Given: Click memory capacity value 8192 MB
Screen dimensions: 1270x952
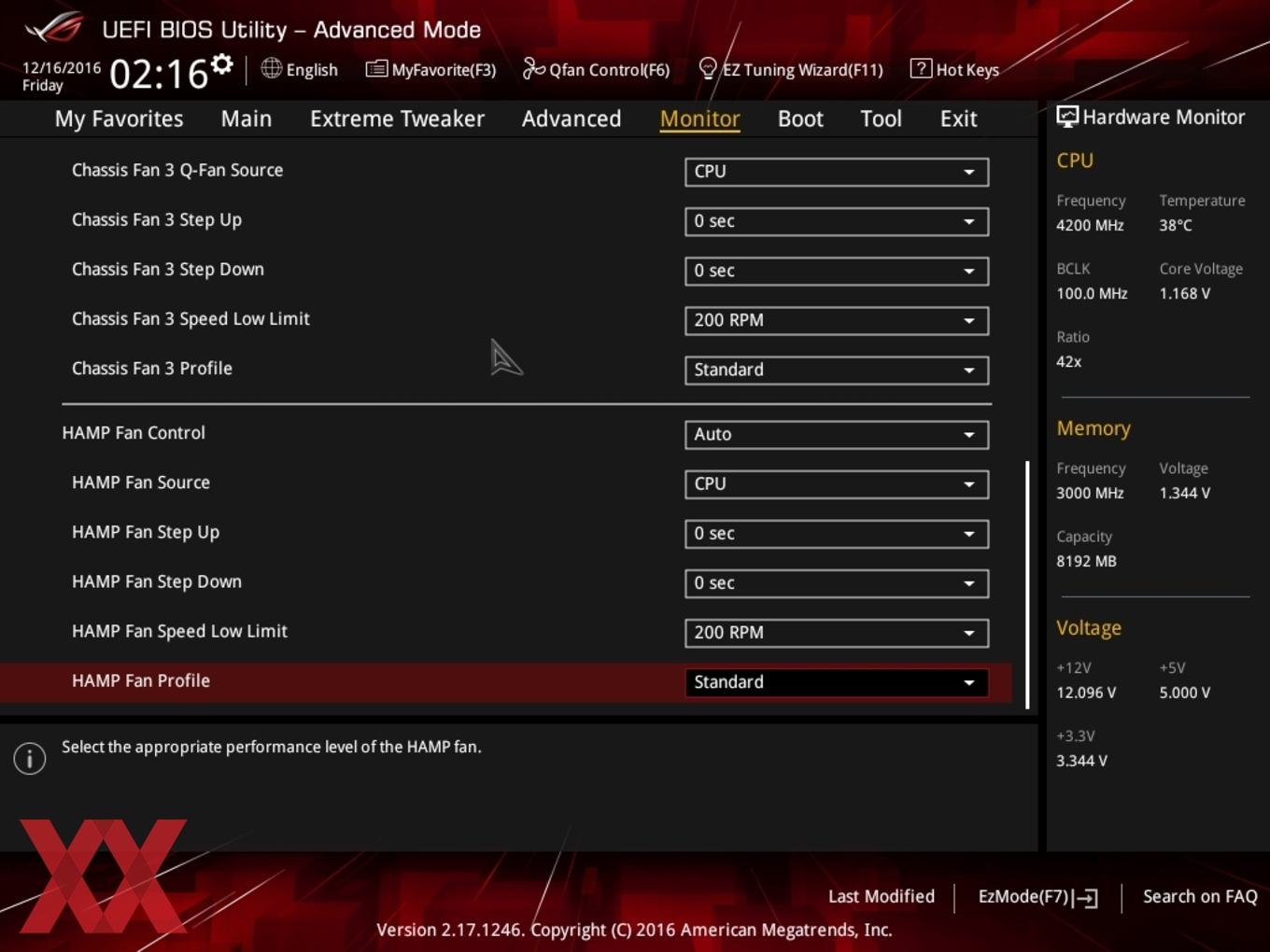Looking at the screenshot, I should point(1086,561).
